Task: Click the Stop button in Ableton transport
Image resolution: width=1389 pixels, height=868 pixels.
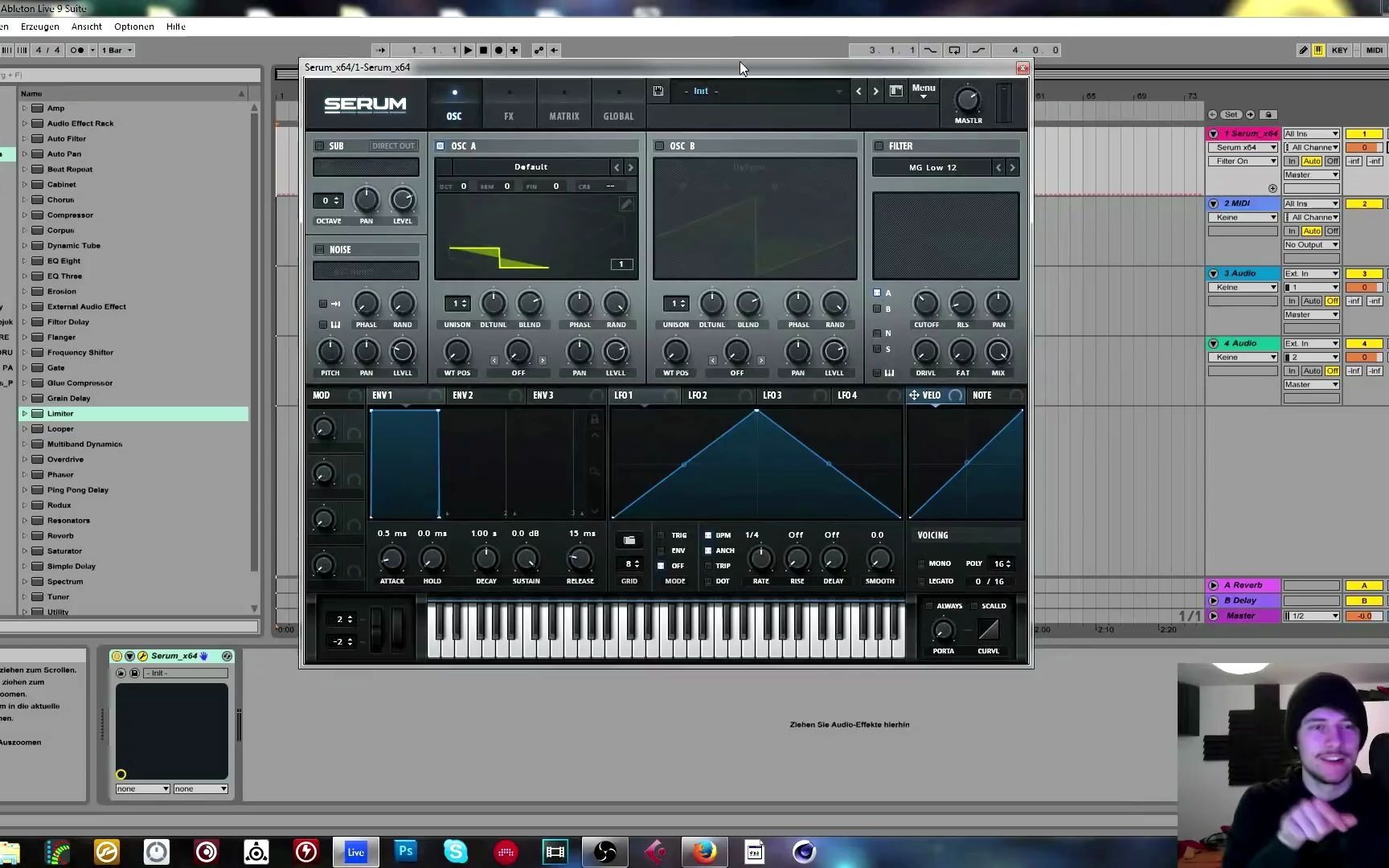Action: click(x=483, y=50)
